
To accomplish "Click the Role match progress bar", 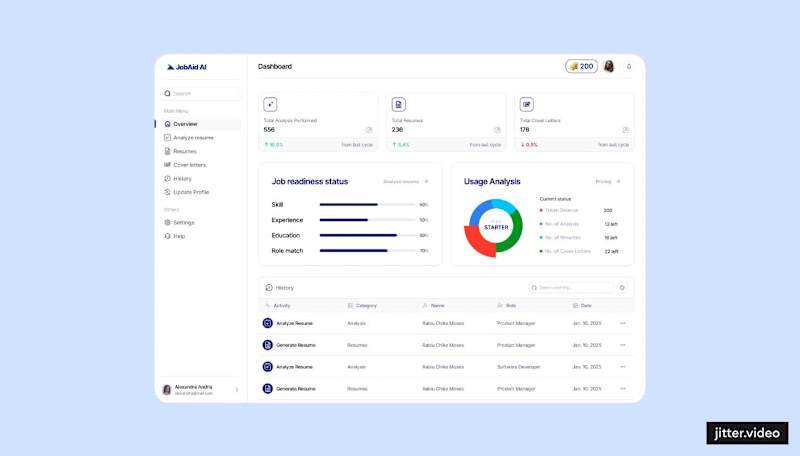I will 367,250.
